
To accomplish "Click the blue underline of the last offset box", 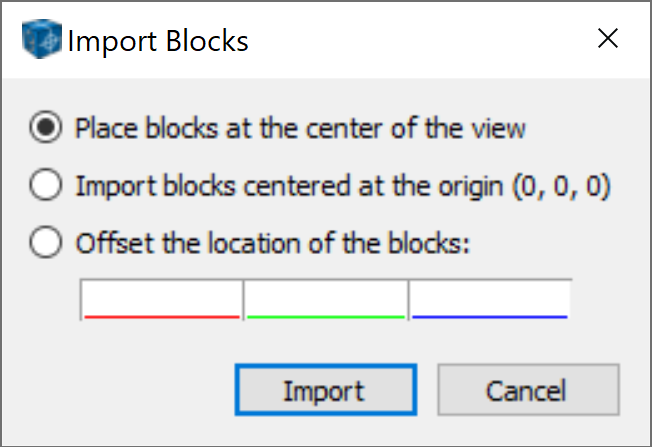I will coord(489,317).
